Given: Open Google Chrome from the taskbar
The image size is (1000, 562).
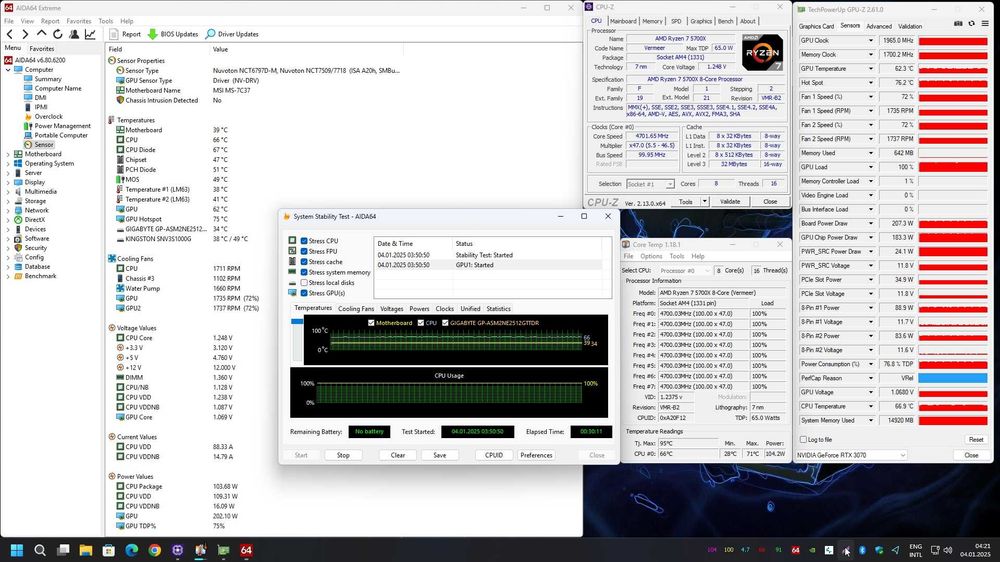Looking at the screenshot, I should point(154,550).
